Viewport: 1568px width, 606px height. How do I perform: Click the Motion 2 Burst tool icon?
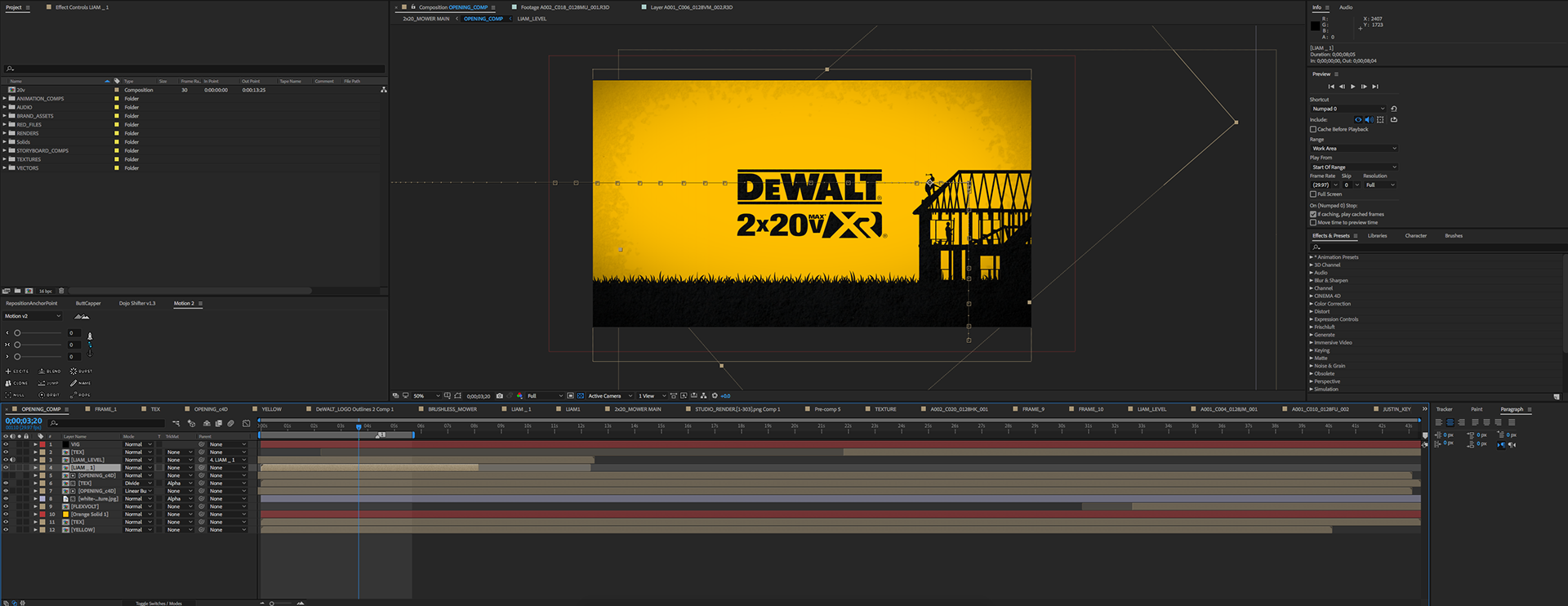73,371
